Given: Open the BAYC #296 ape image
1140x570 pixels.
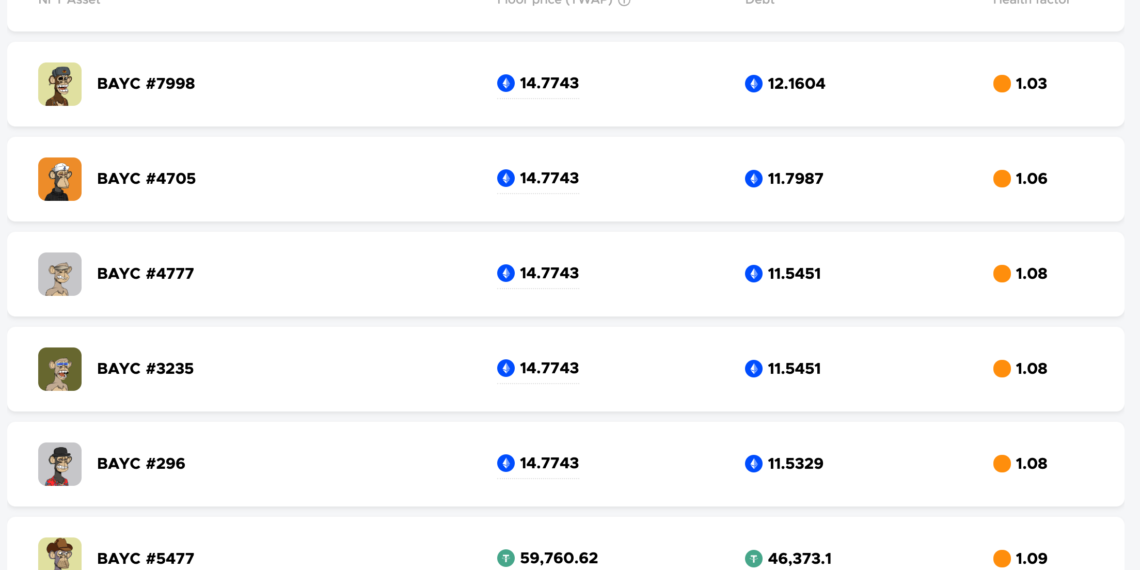Looking at the screenshot, I should (x=60, y=464).
